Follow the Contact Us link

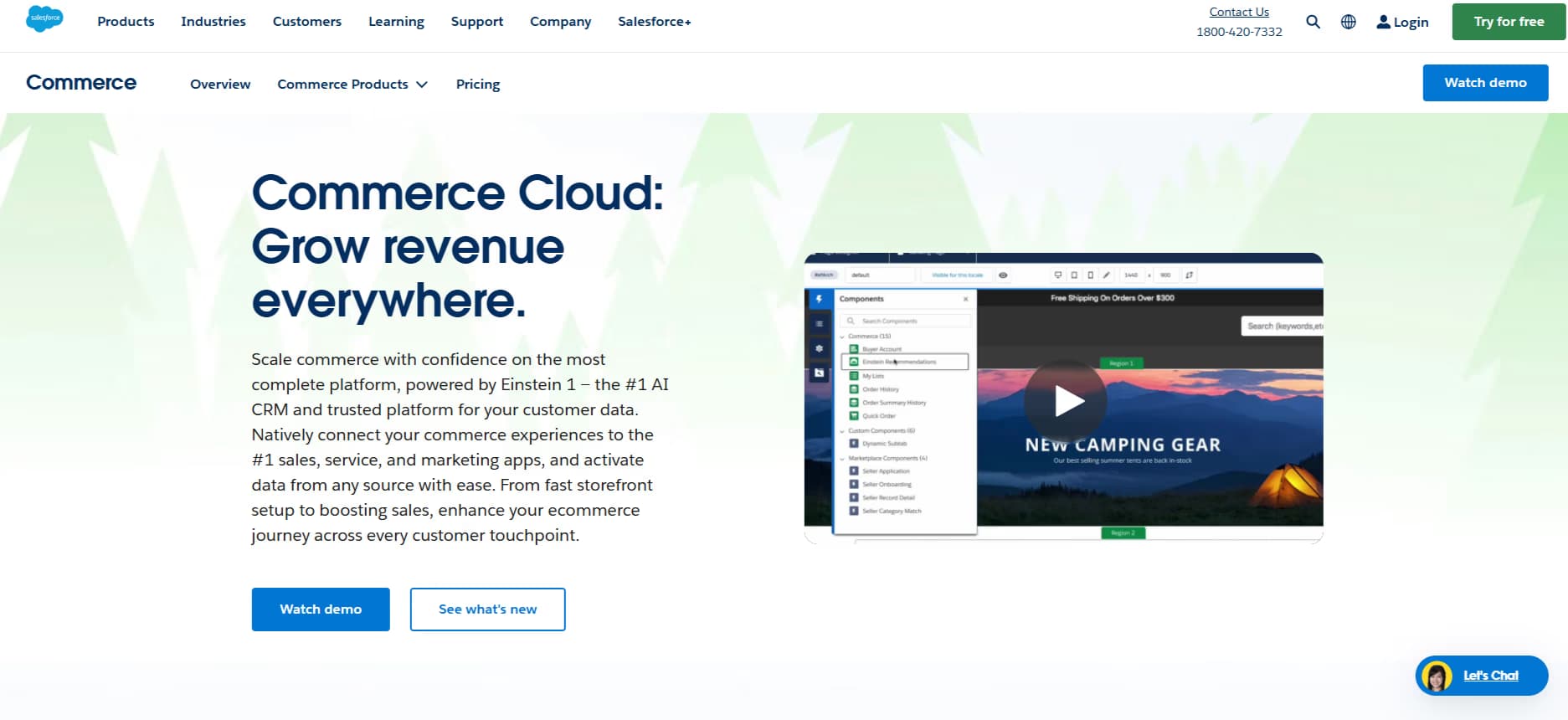(1239, 12)
